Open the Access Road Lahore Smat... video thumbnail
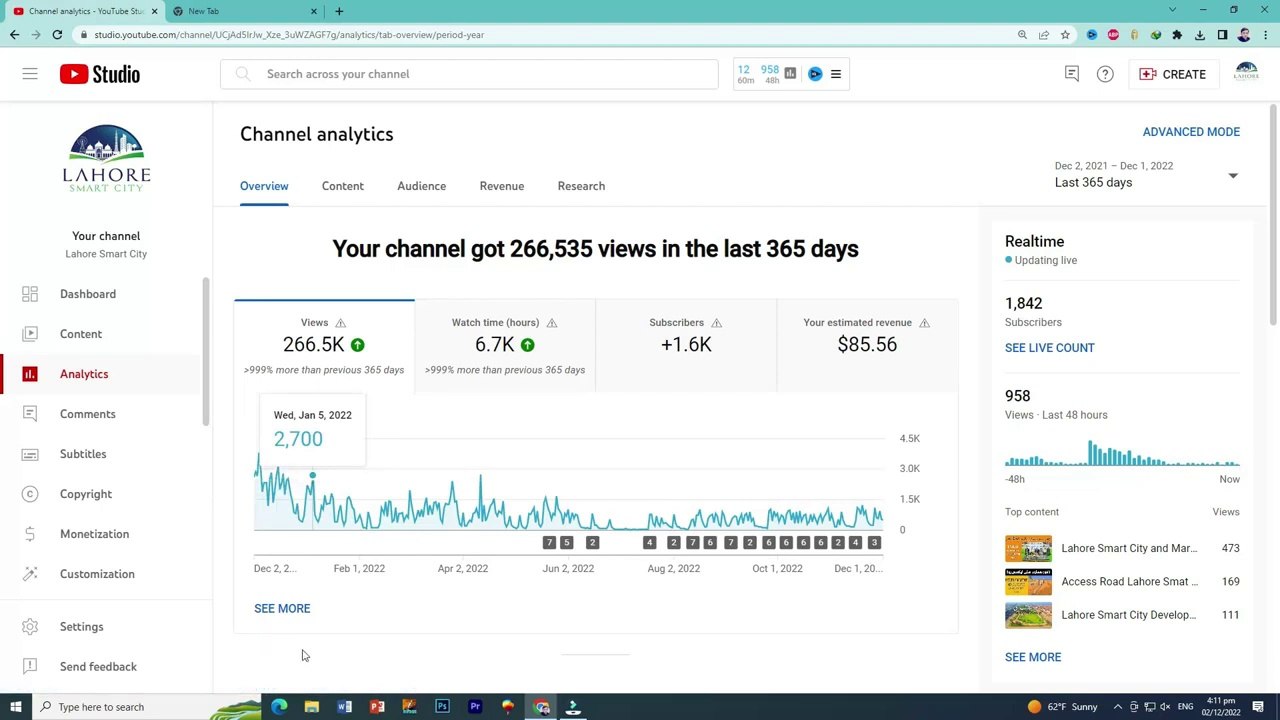This screenshot has height=720, width=1280. coord(1028,582)
